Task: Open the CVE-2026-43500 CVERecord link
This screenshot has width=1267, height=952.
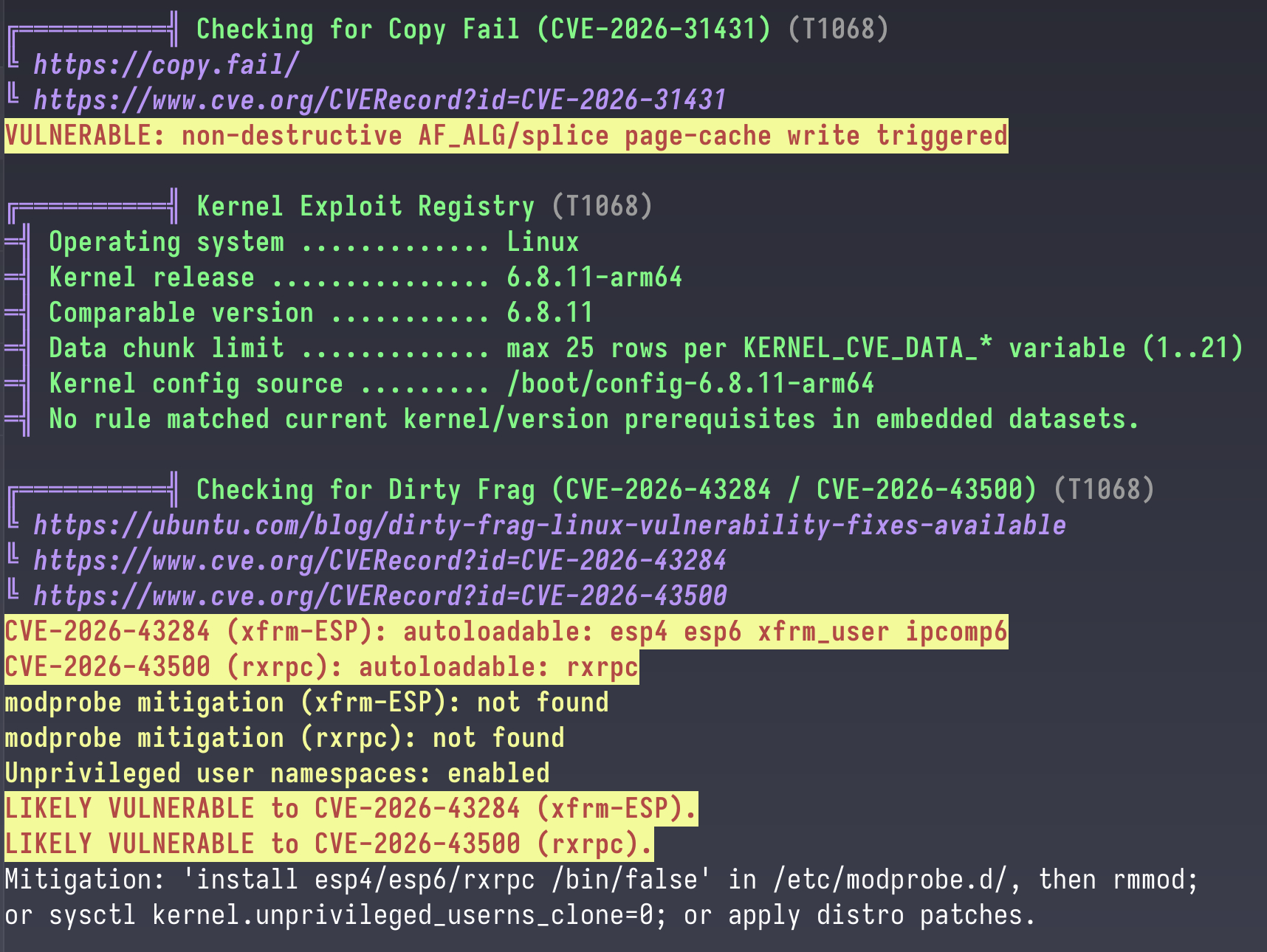Action: click(380, 596)
